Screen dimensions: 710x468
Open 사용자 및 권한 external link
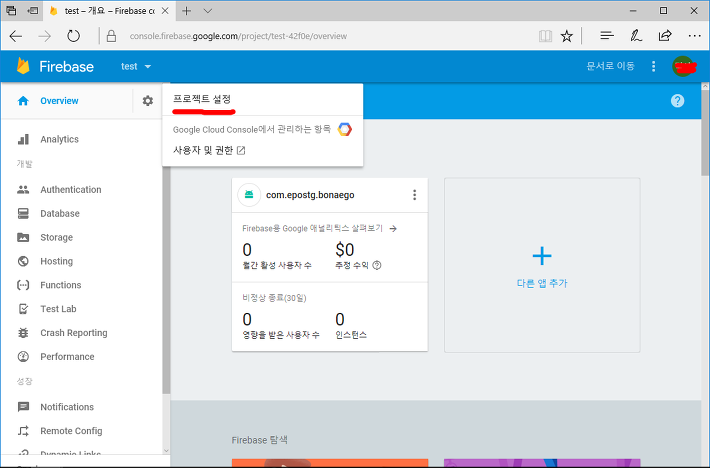coord(209,150)
